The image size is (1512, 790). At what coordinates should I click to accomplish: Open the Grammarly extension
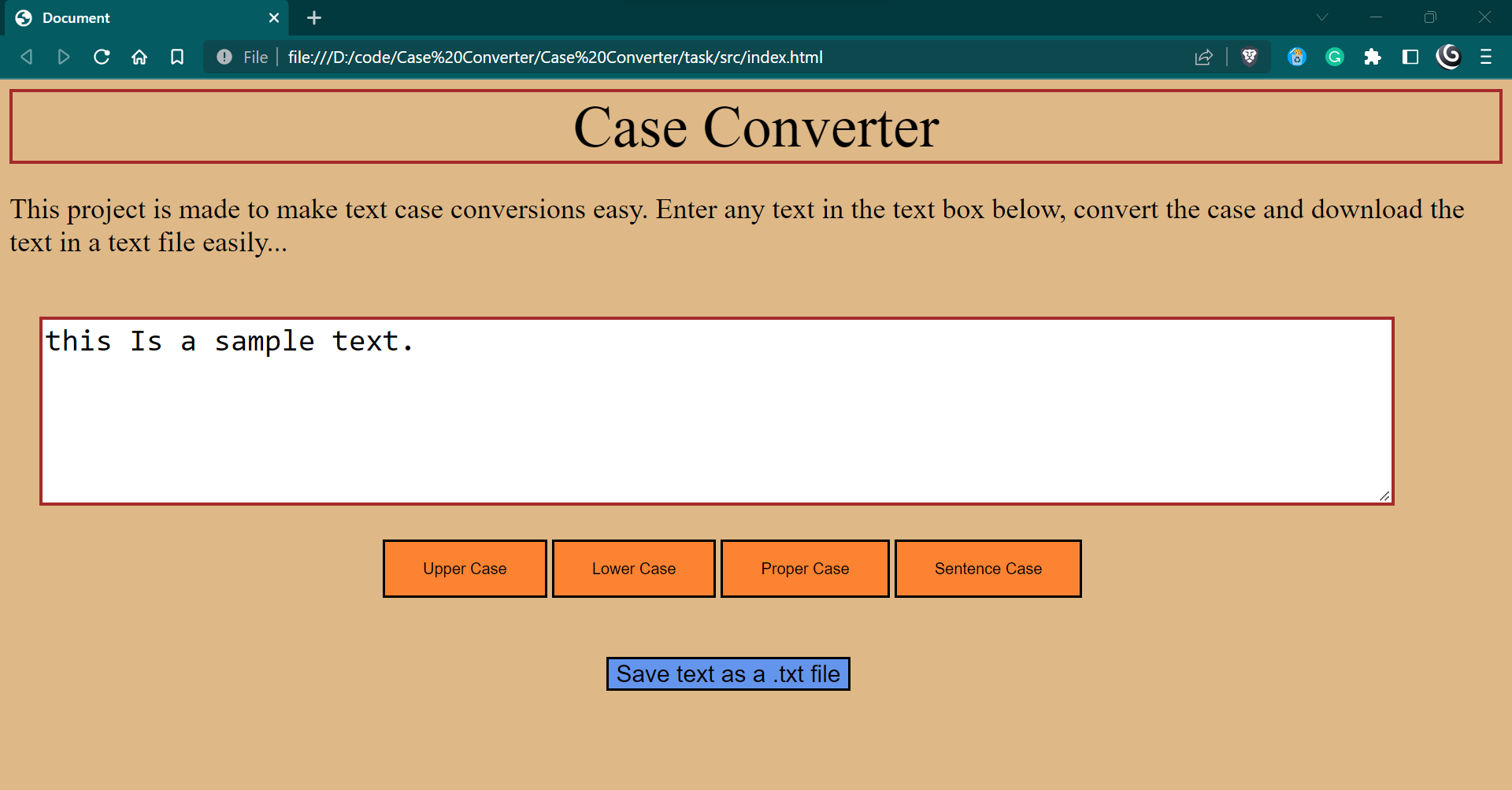point(1335,57)
